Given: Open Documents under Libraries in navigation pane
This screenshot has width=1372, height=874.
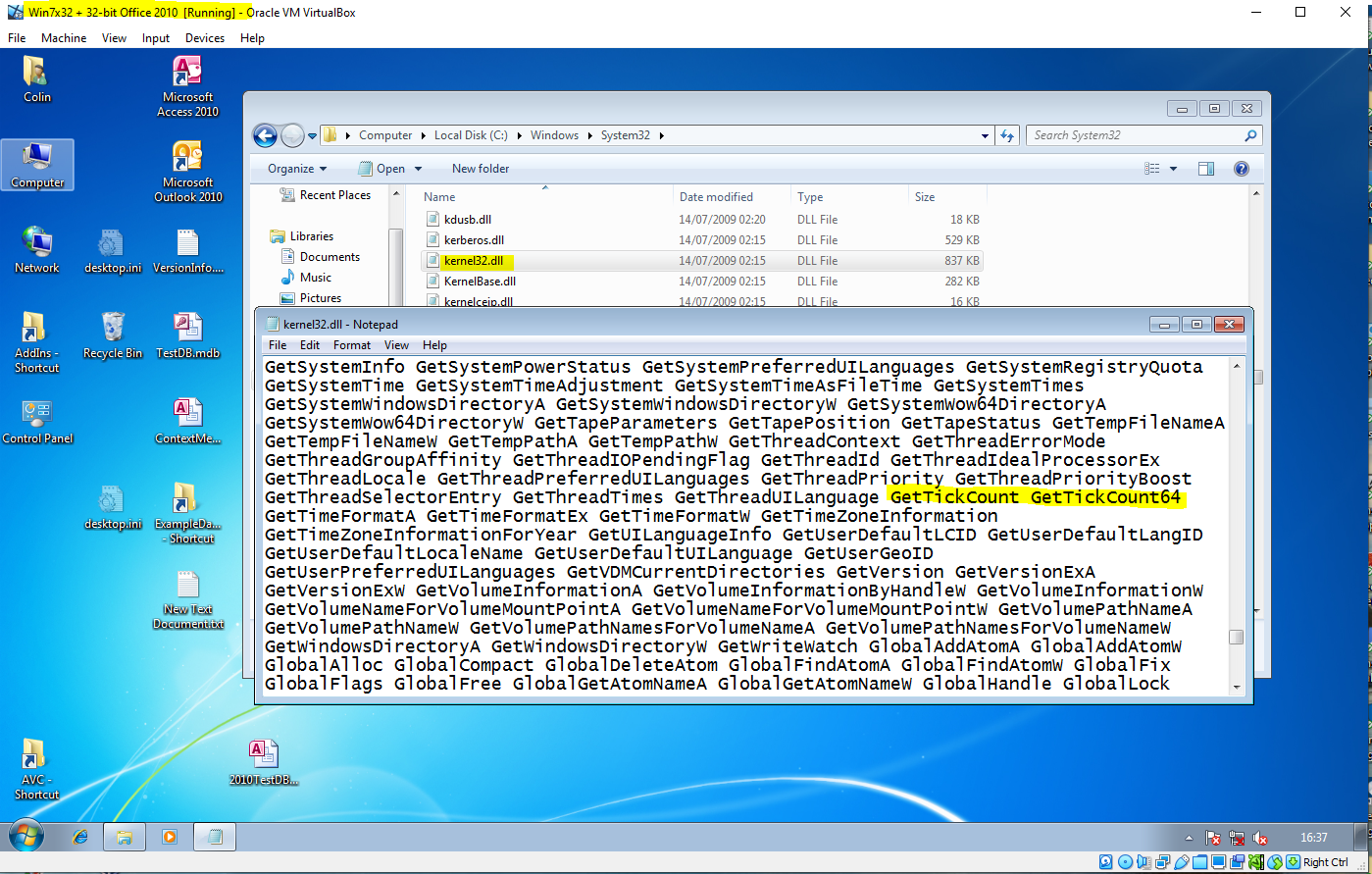Looking at the screenshot, I should pyautogui.click(x=330, y=257).
